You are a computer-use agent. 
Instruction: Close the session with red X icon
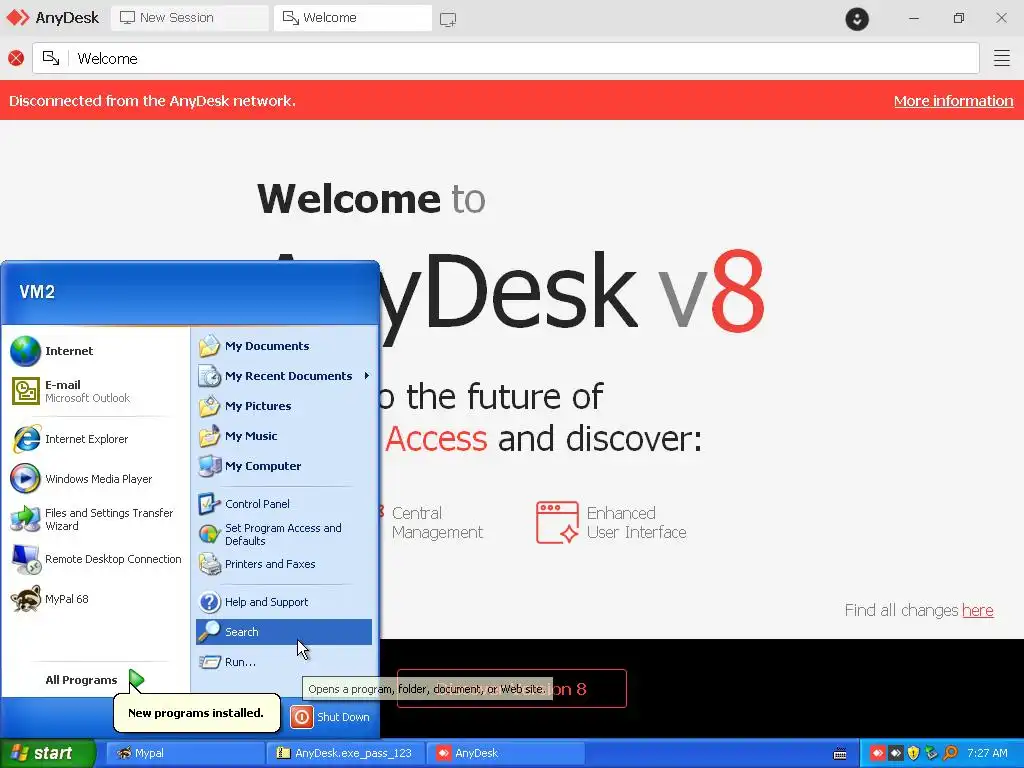[16, 58]
